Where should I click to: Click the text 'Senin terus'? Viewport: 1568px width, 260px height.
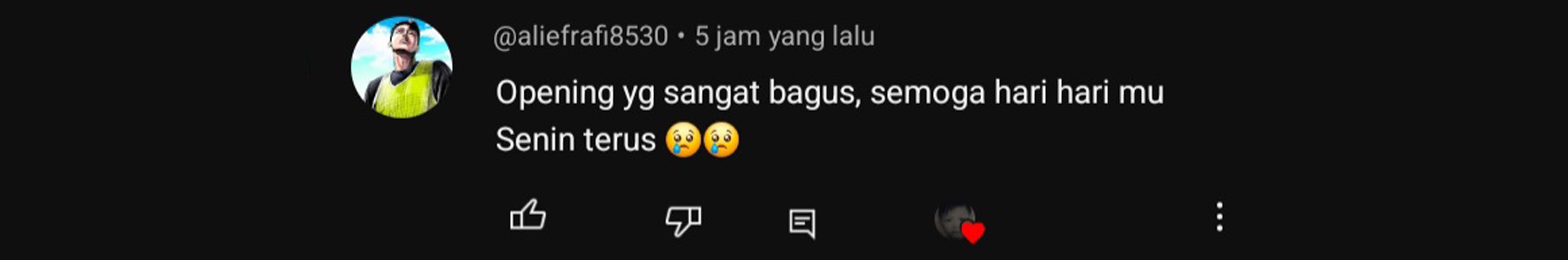(576, 140)
